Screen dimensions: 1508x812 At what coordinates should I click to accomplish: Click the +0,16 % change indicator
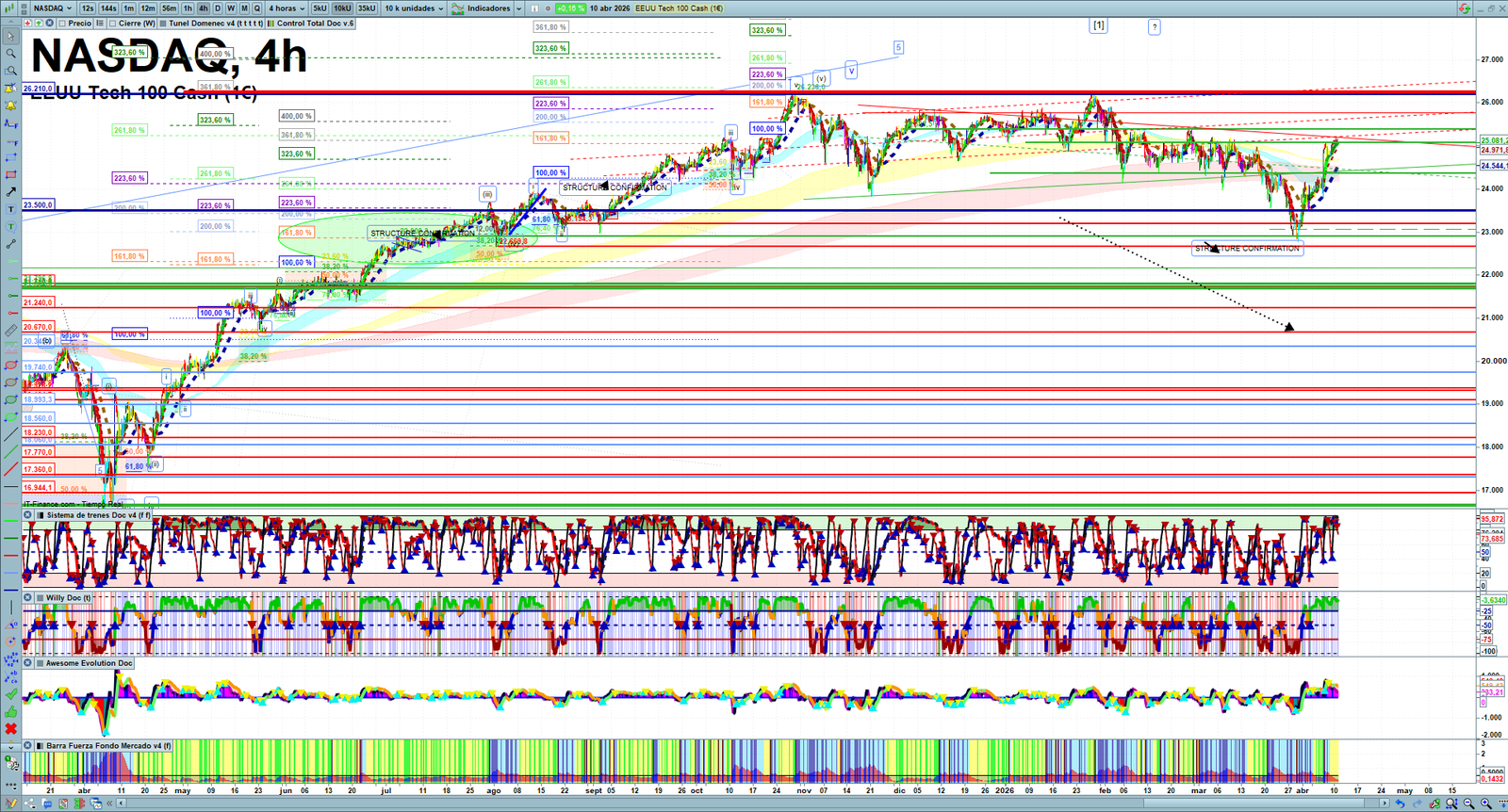[x=571, y=8]
